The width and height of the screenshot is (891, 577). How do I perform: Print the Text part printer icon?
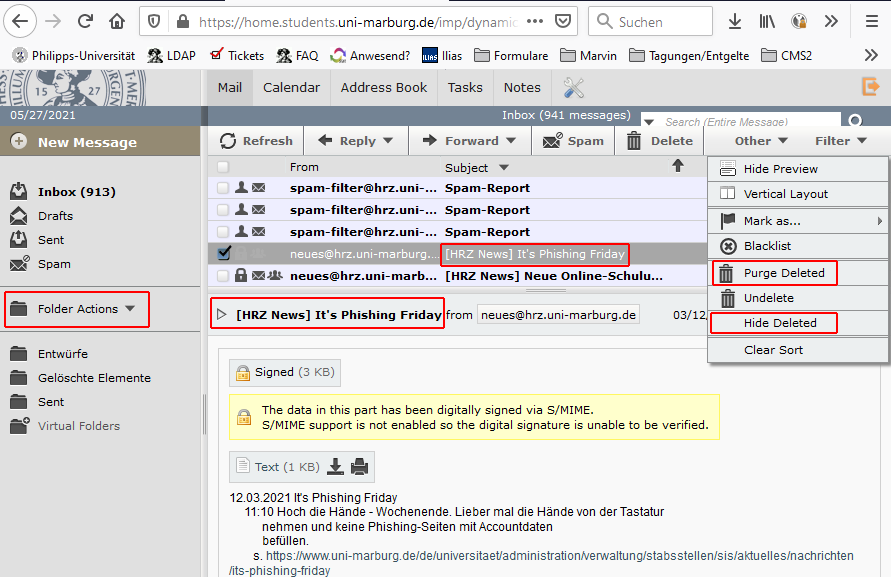coord(360,467)
